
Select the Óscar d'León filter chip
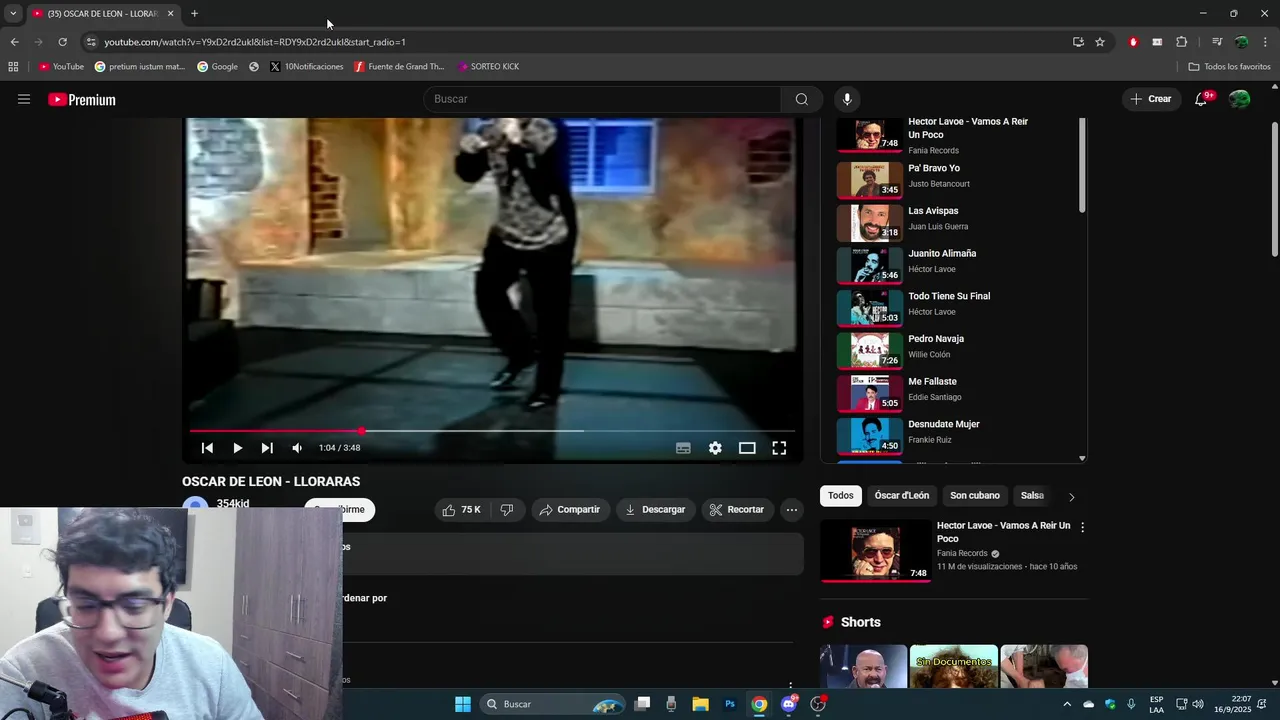point(902,496)
